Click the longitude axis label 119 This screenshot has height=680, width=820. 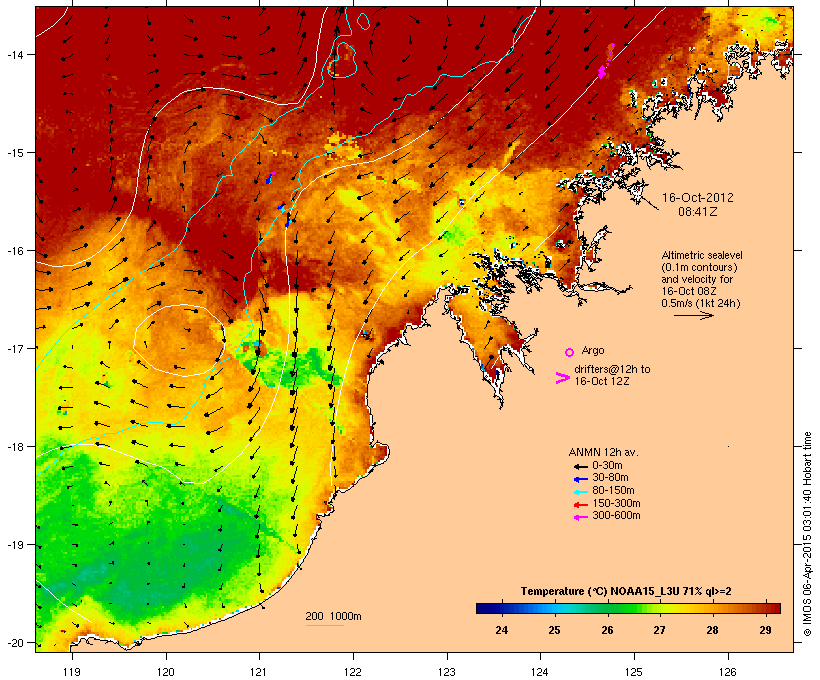click(72, 672)
